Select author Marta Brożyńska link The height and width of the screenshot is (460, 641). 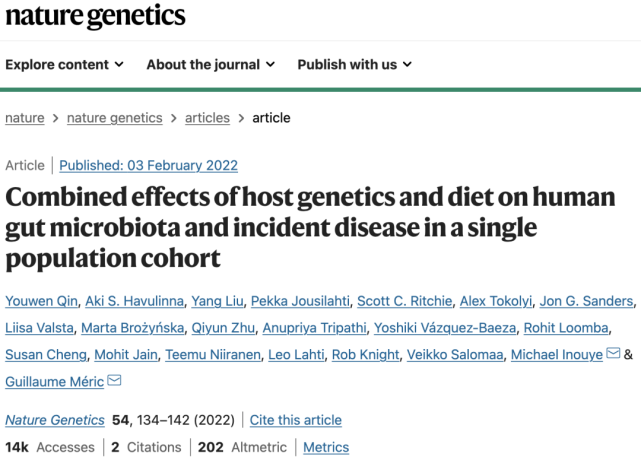pos(132,328)
